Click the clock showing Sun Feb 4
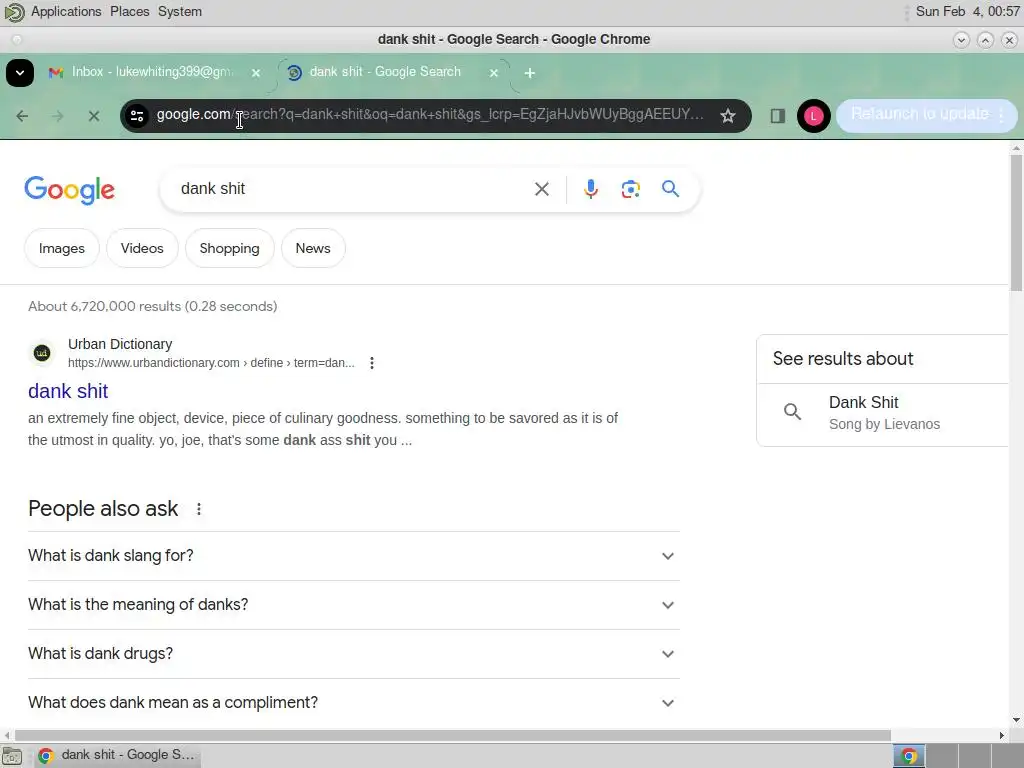 (967, 12)
